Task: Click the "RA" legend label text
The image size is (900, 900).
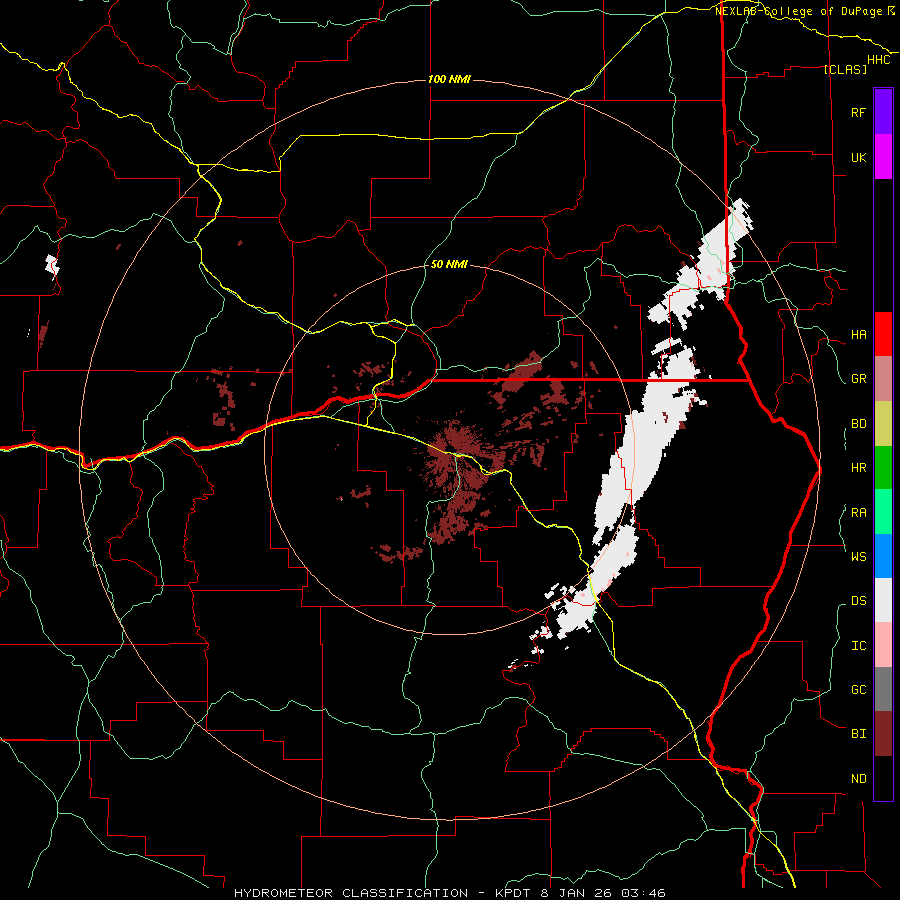Action: pos(858,513)
